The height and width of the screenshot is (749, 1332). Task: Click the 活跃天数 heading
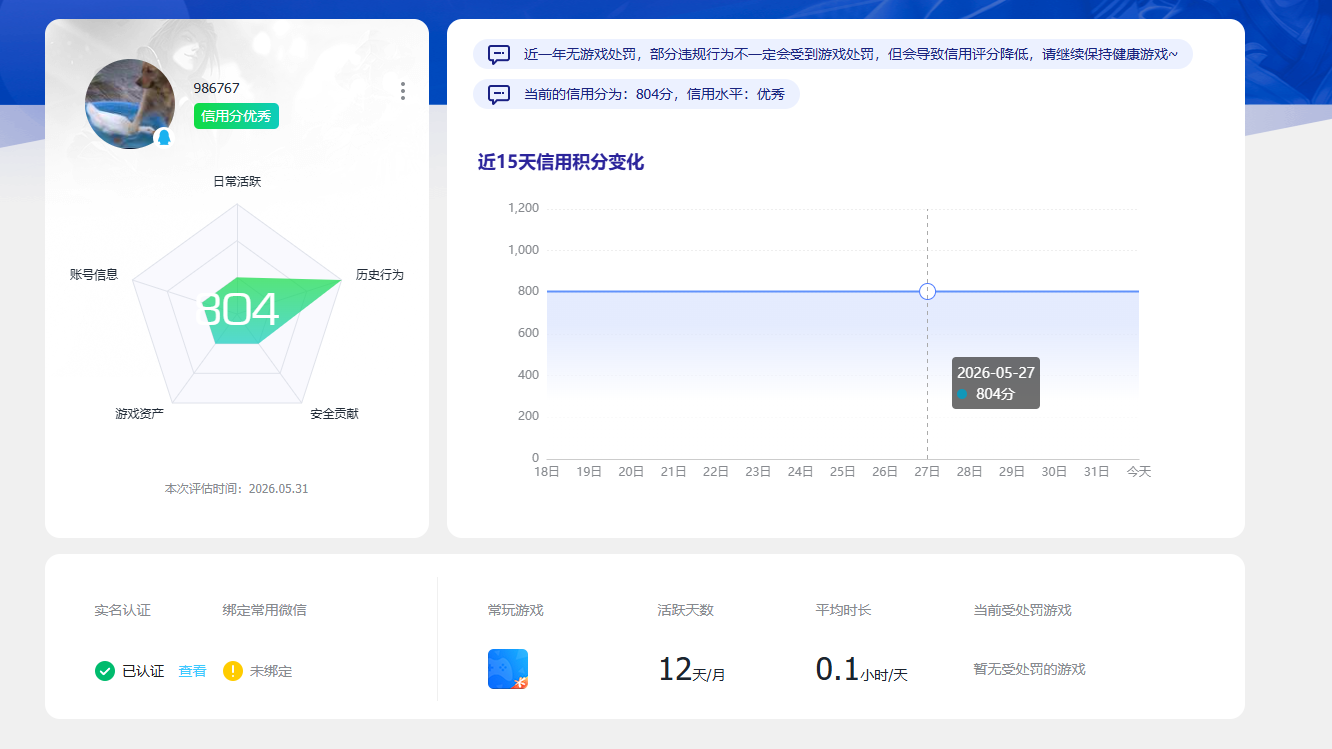pos(686,610)
